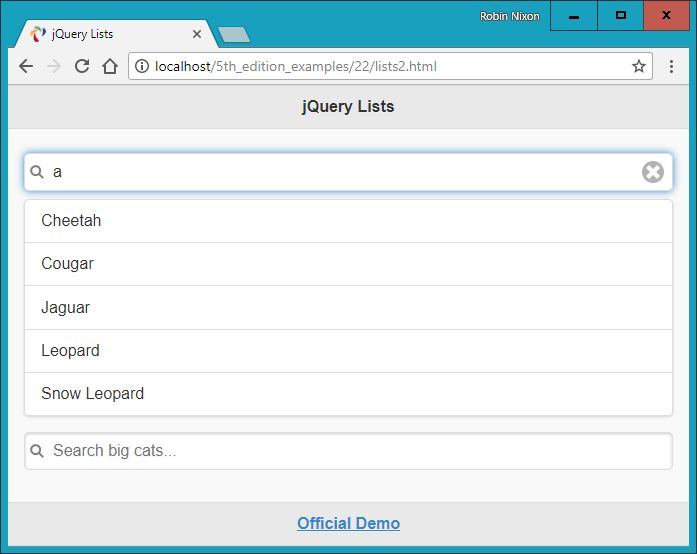The image size is (697, 554).
Task: Close the browser window
Action: (x=666, y=16)
